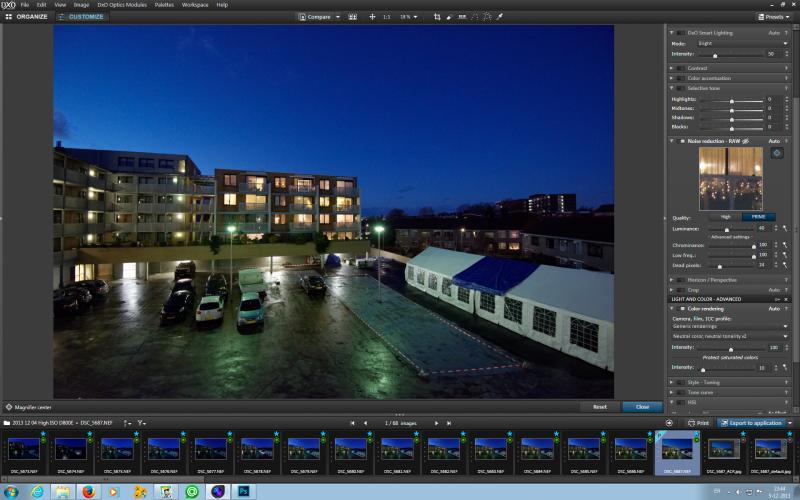Open the Smart Lighting Mode dropdown
Screen dimensions: 800x500
pos(742,43)
